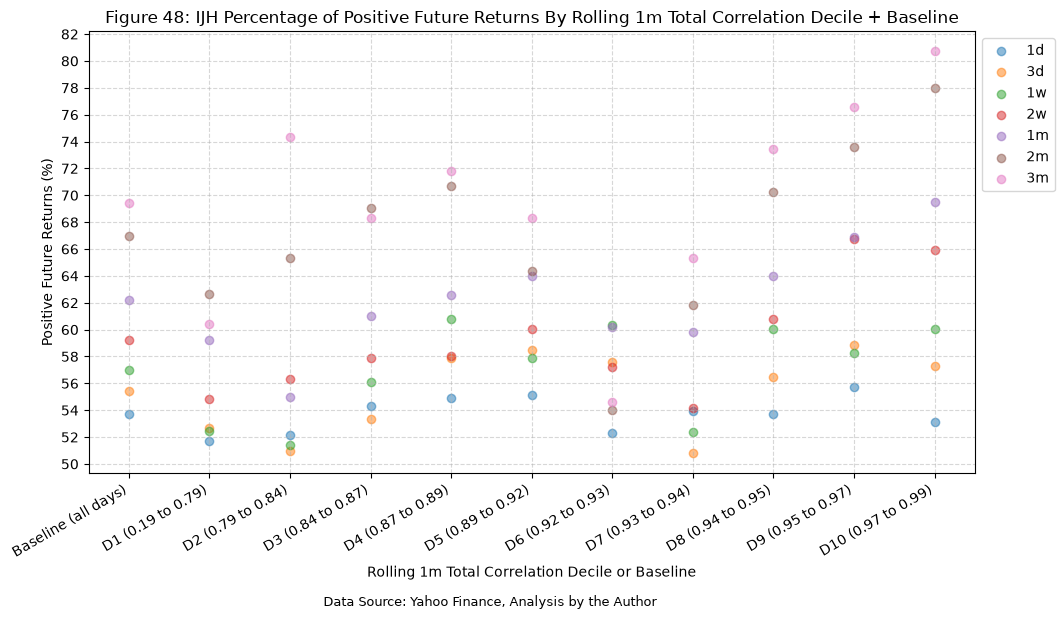Viewport: 1064px width, 619px height.
Task: Click the Rolling 1m Total Correlation x-axis title
Action: [531, 571]
